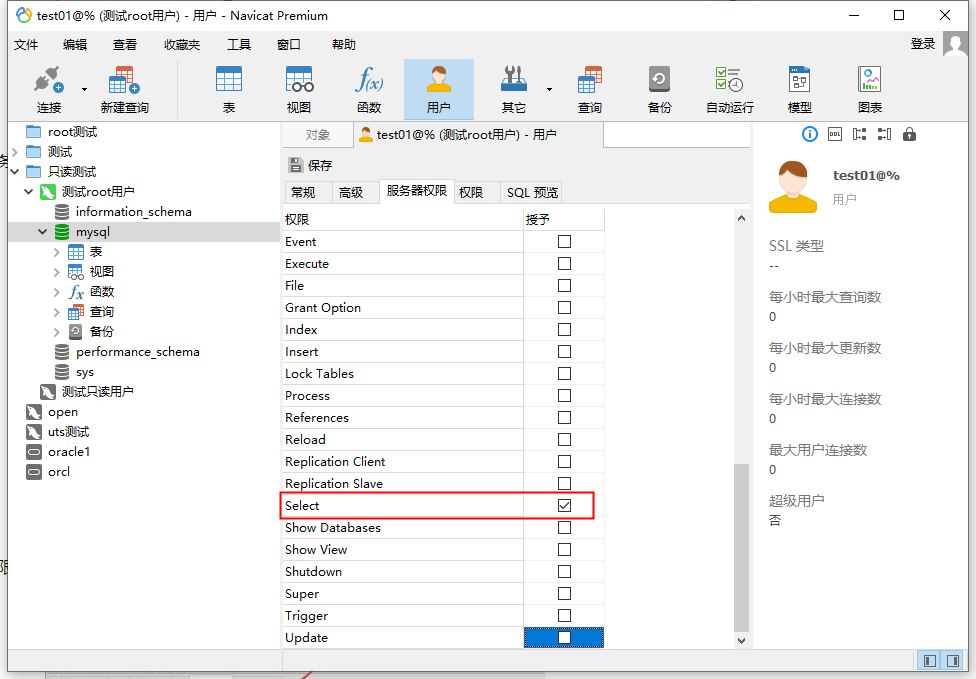Select the View toolbar icon
The image size is (976, 679).
pyautogui.click(x=299, y=80)
